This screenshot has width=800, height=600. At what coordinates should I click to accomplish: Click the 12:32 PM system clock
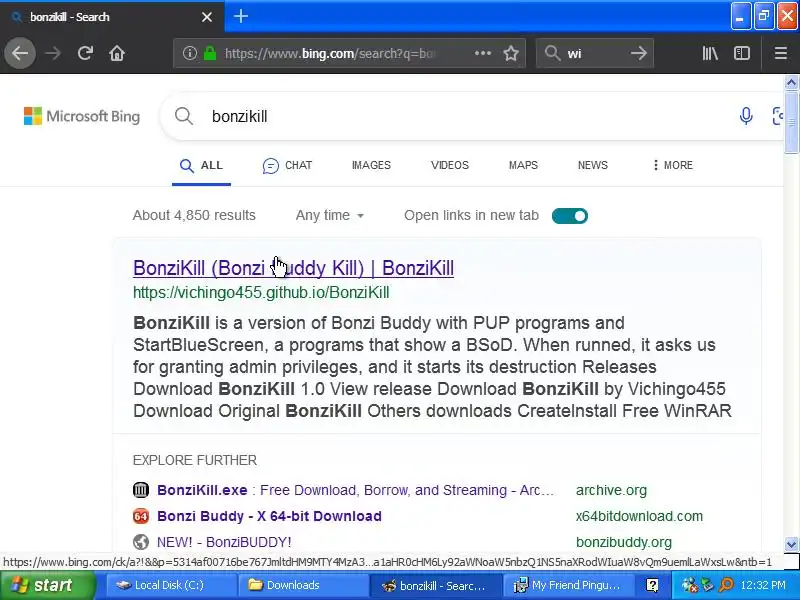(763, 585)
